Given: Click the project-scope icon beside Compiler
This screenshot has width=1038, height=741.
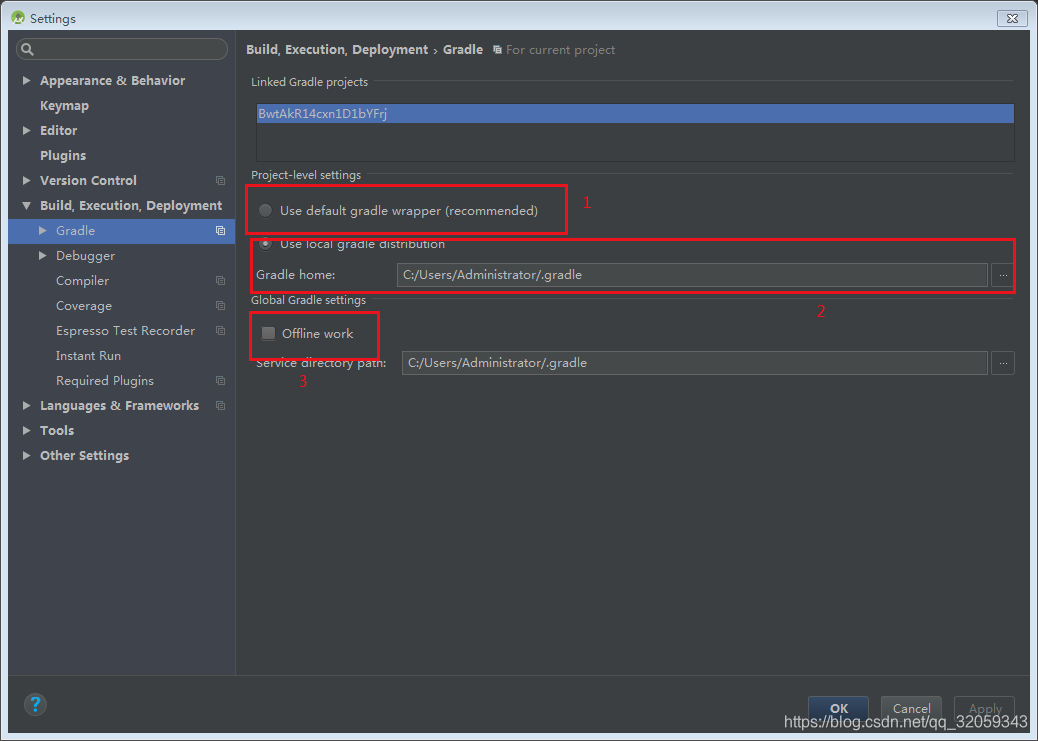Looking at the screenshot, I should [x=220, y=281].
